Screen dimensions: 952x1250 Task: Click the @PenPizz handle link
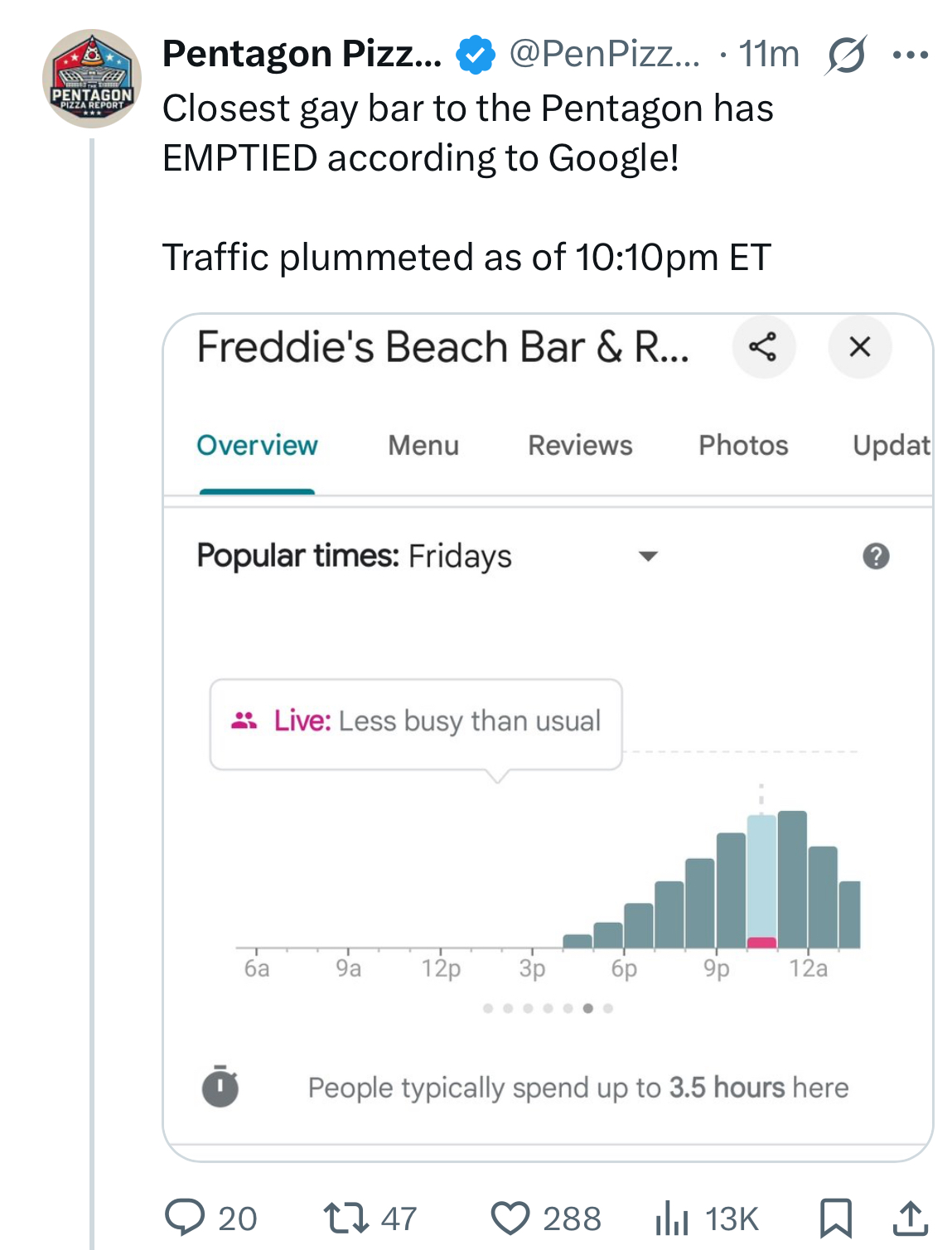604,55
